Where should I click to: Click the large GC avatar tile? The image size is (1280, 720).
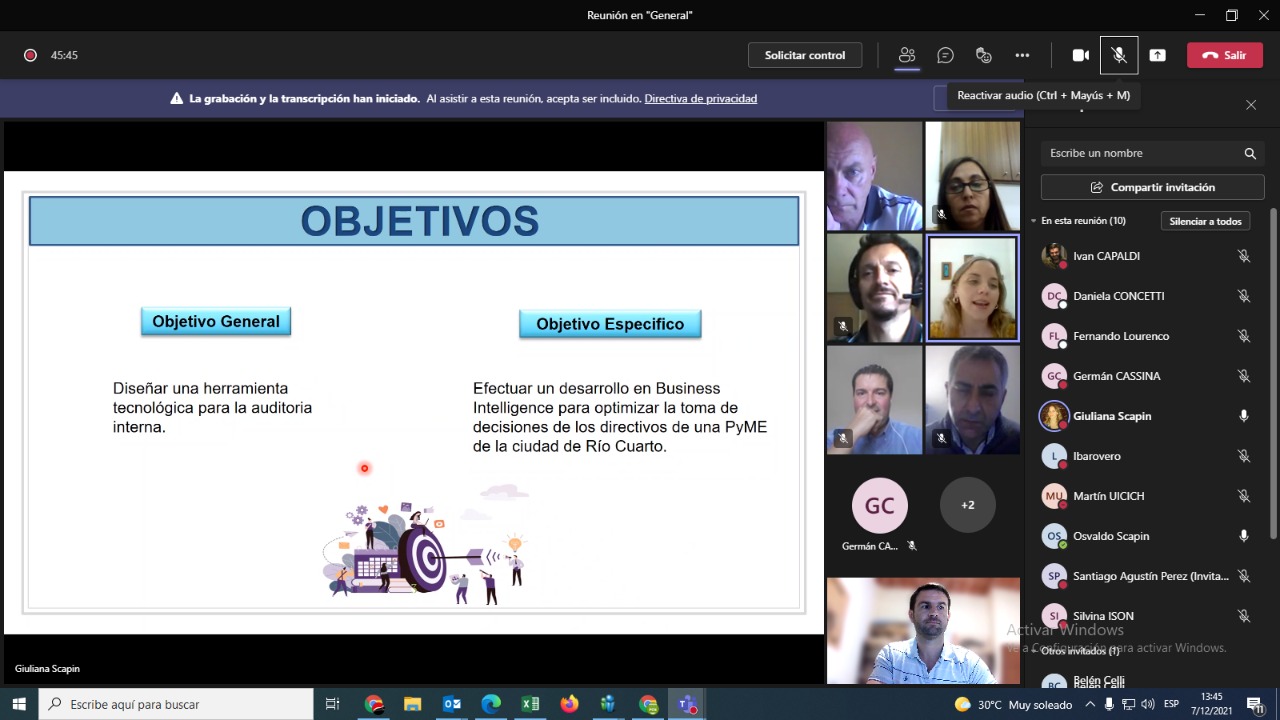[x=879, y=505]
